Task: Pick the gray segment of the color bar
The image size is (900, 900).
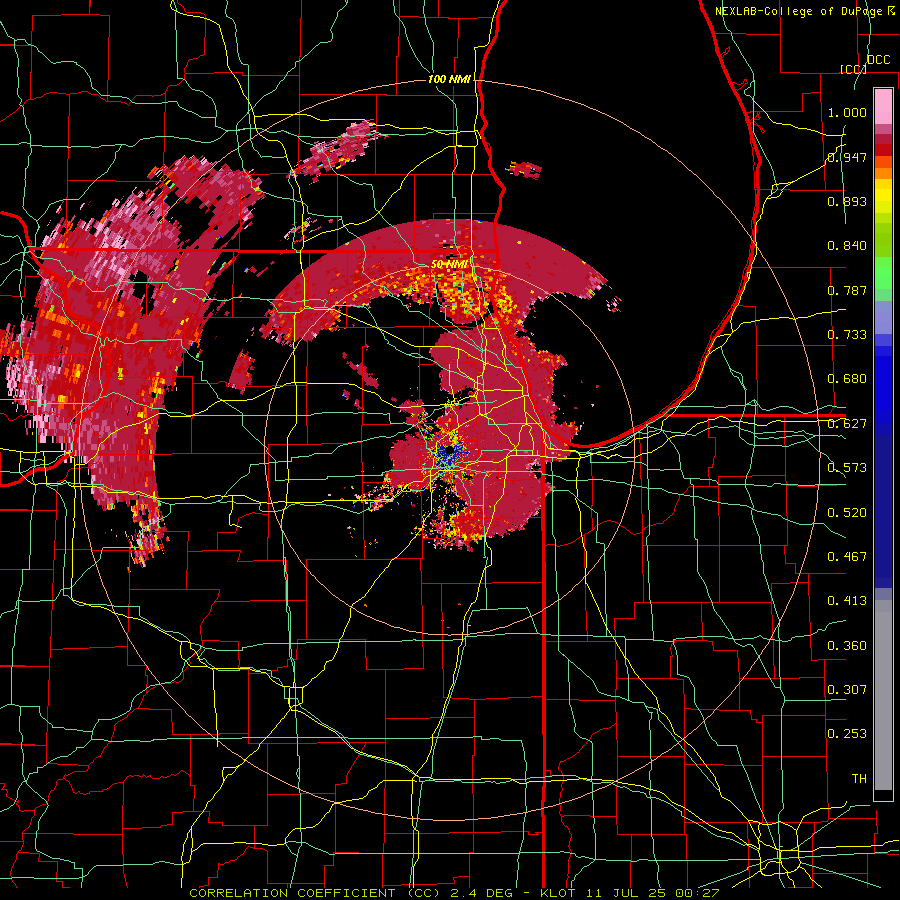Action: (883, 695)
